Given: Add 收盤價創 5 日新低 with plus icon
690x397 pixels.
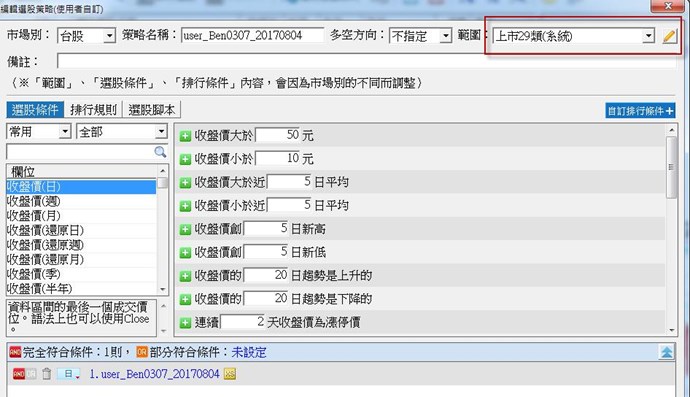Looking at the screenshot, I should pos(185,253).
